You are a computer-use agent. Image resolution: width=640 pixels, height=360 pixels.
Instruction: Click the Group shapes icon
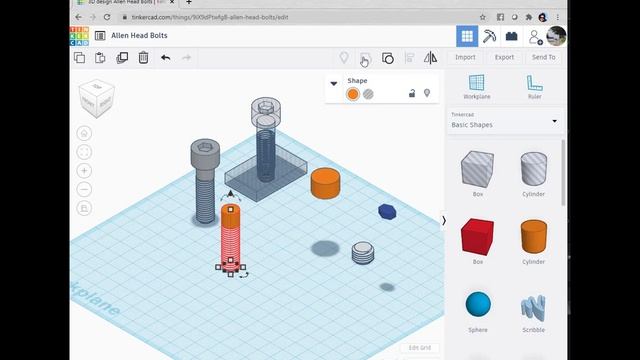[365, 58]
